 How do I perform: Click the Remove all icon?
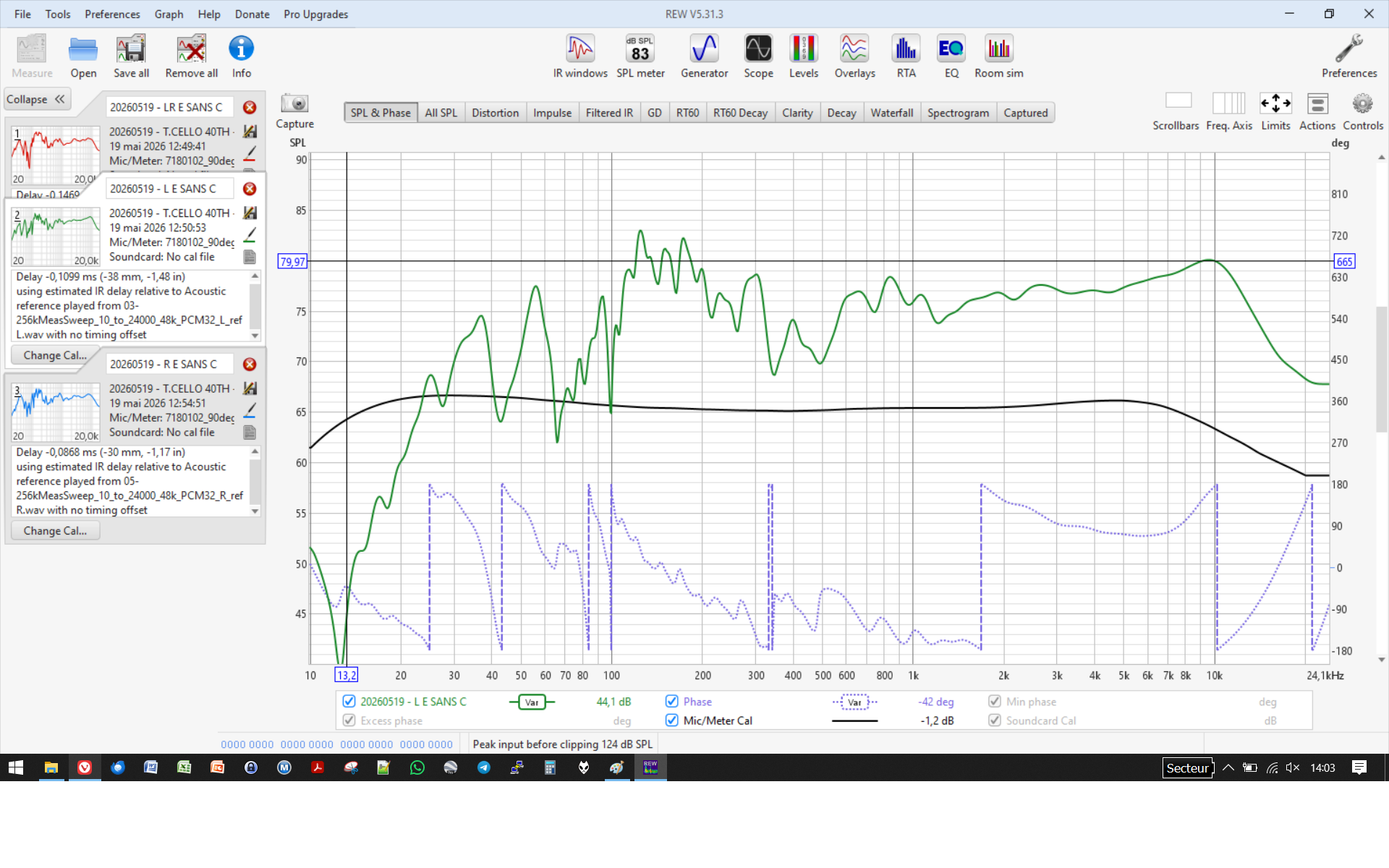point(192,56)
